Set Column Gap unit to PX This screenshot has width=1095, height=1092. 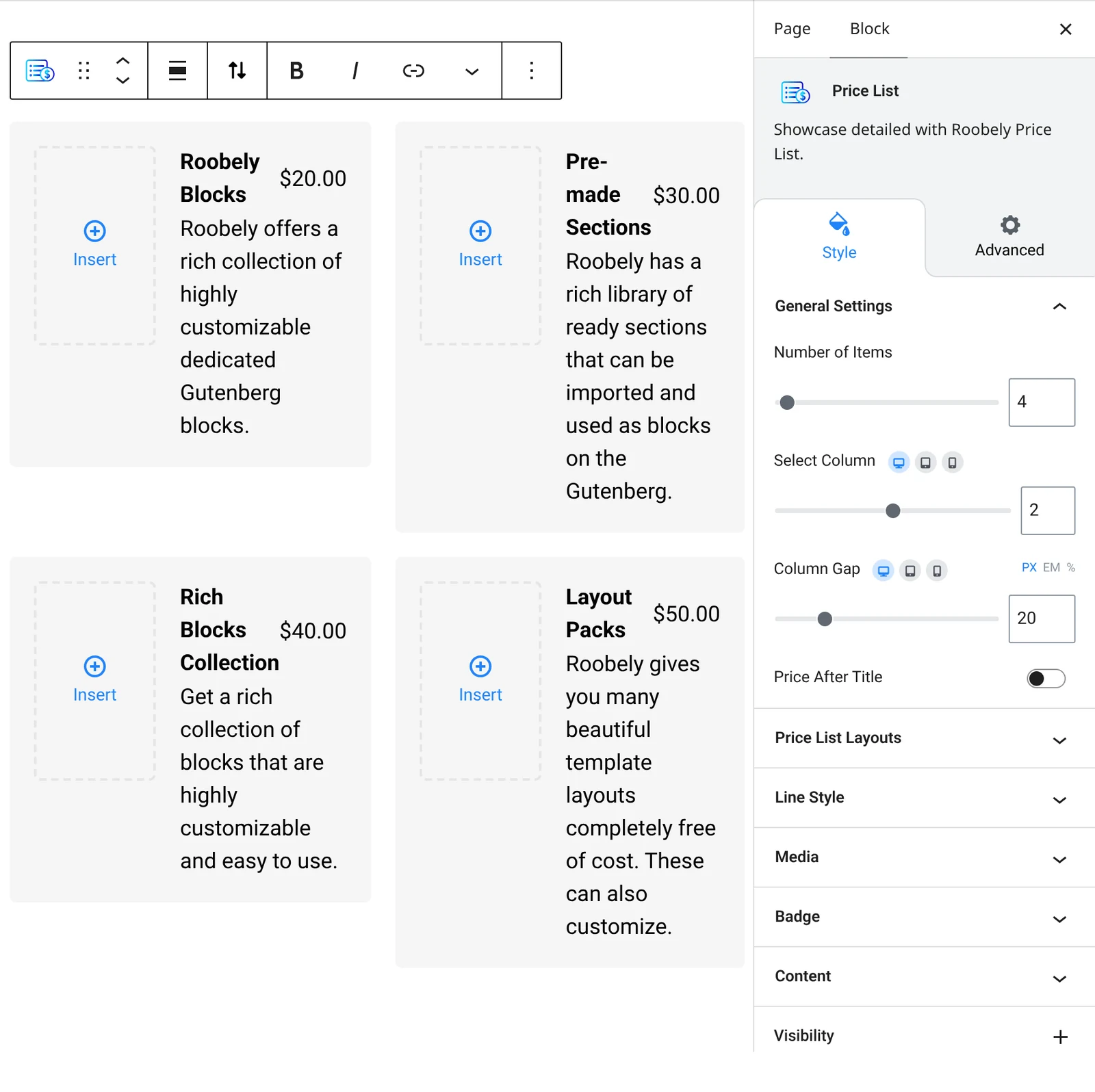pyautogui.click(x=1029, y=567)
